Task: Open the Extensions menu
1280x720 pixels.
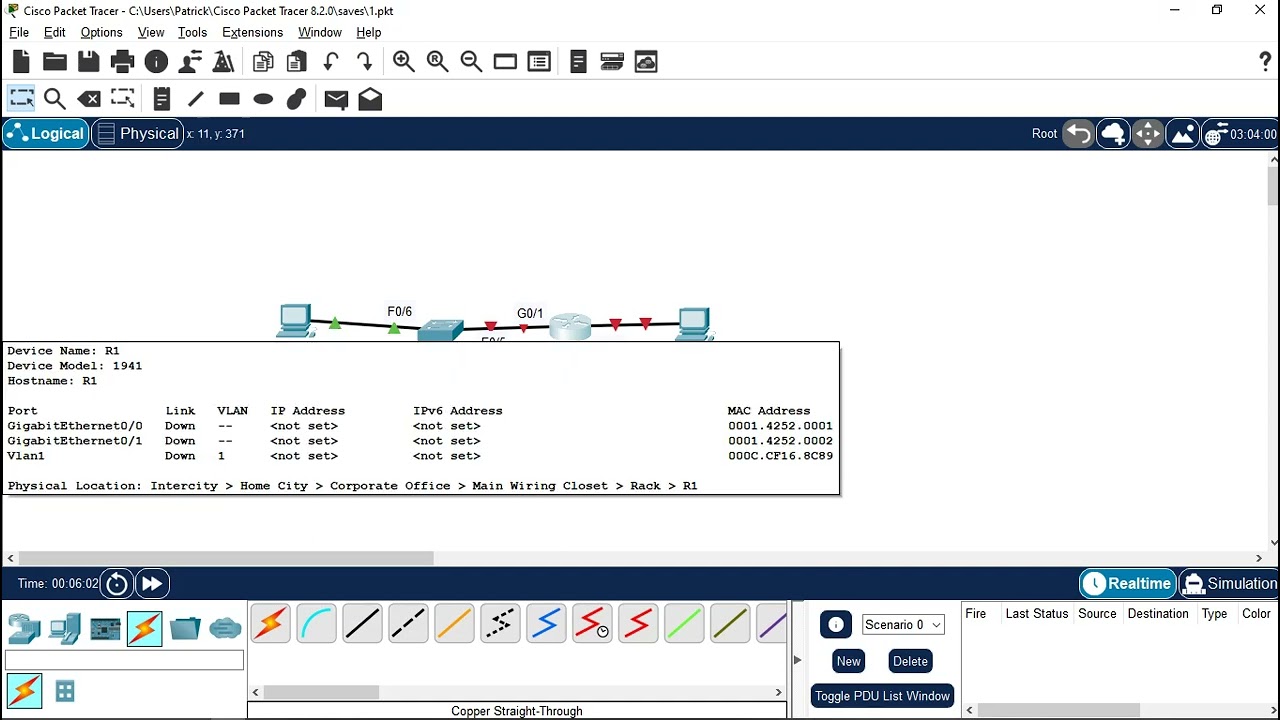Action: pos(252,32)
